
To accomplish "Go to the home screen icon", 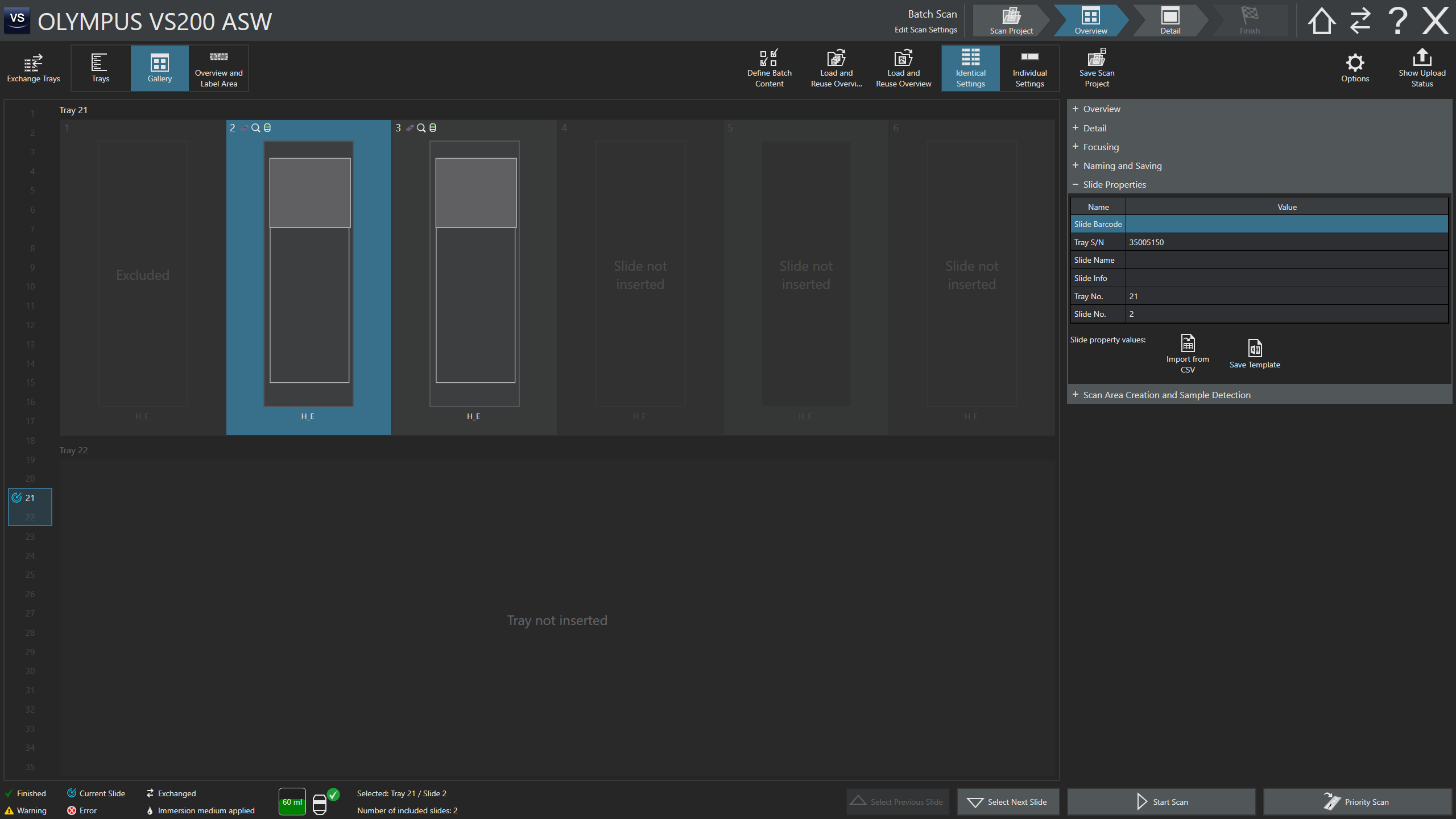I will pyautogui.click(x=1321, y=21).
